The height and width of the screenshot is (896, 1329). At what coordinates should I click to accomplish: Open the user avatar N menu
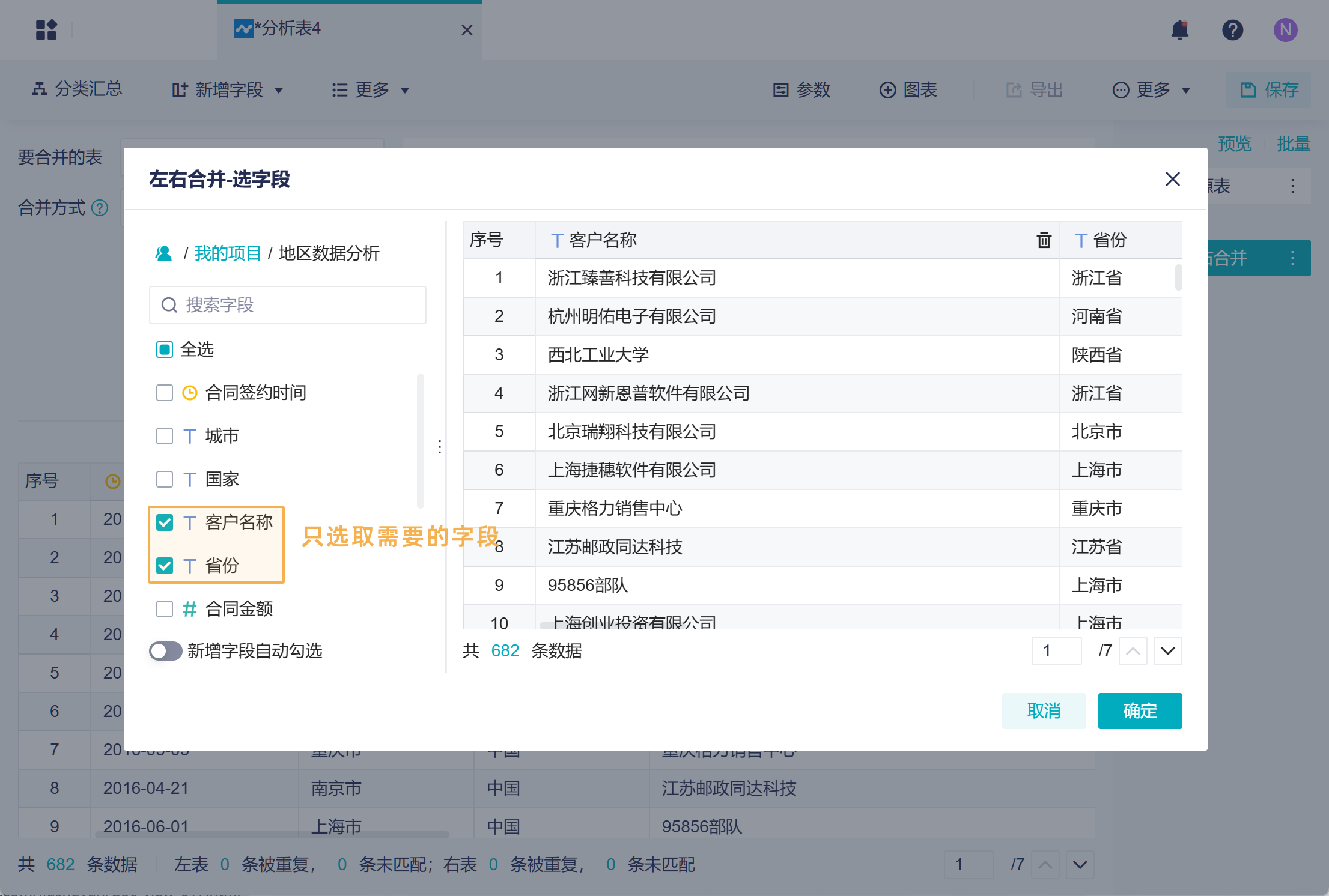[x=1285, y=29]
